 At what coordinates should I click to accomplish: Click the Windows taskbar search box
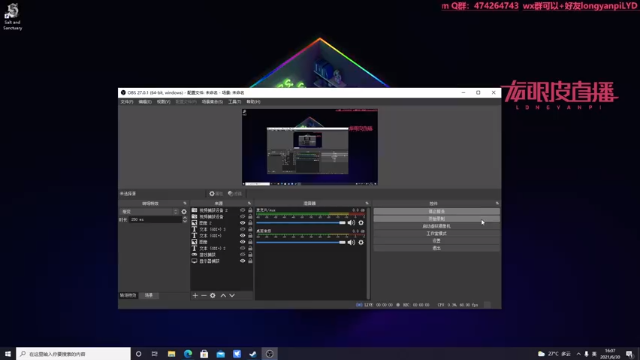73,354
